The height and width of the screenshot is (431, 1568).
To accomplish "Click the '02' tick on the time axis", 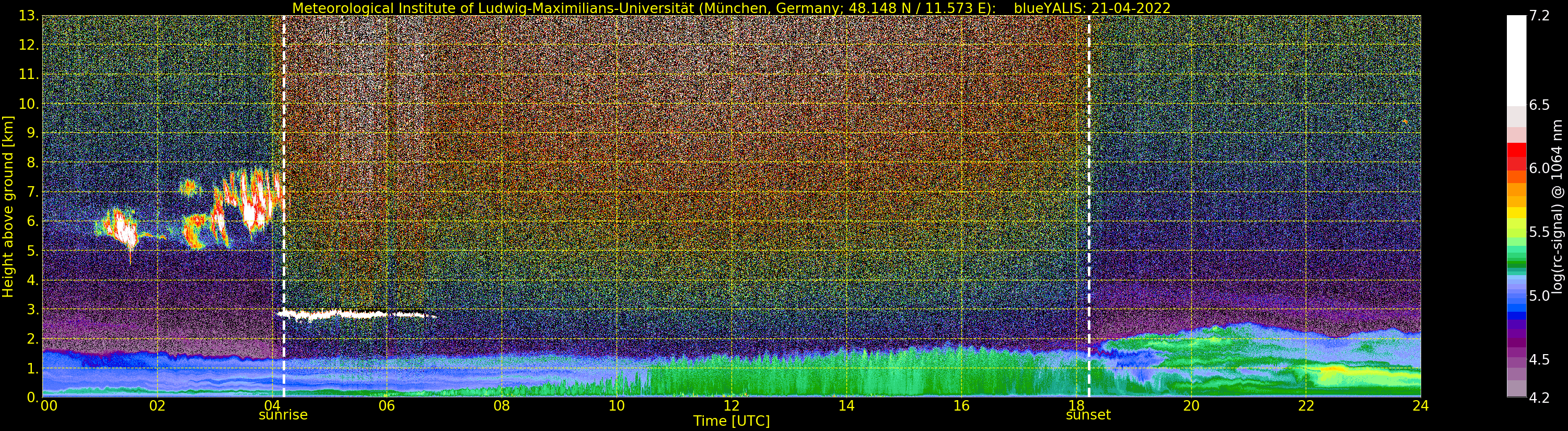I will (157, 406).
